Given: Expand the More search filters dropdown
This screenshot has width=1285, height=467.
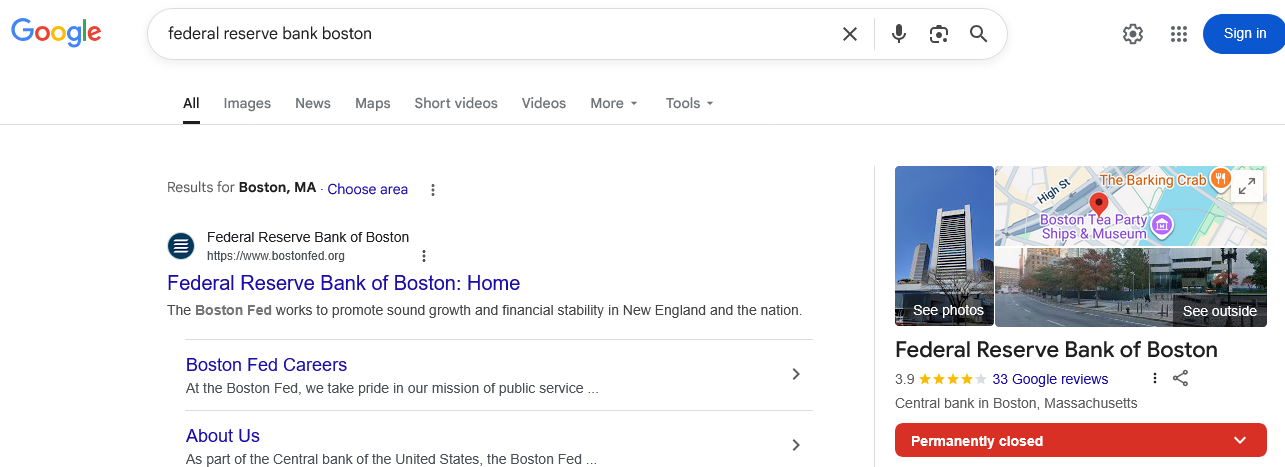Looking at the screenshot, I should coord(613,103).
